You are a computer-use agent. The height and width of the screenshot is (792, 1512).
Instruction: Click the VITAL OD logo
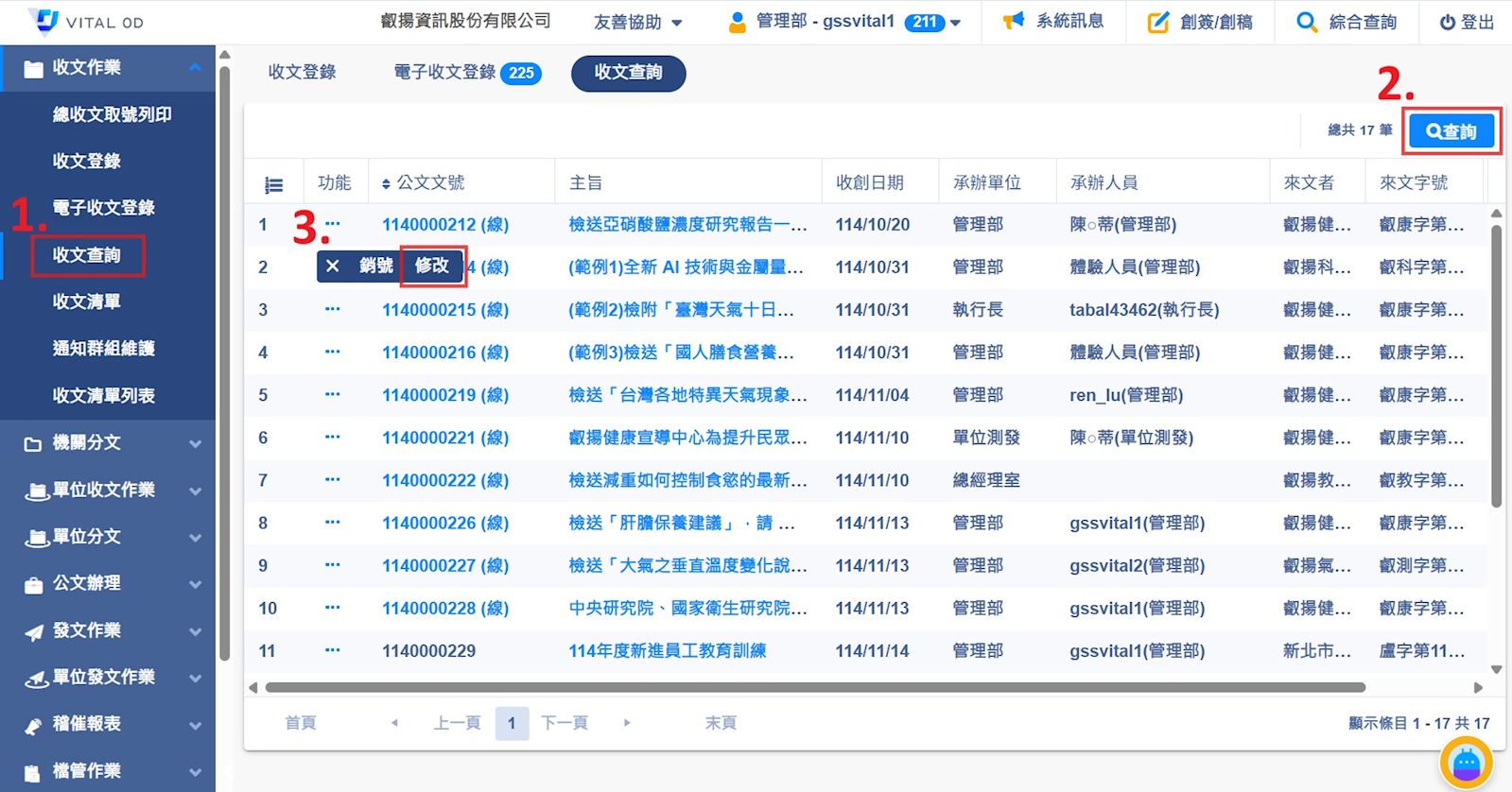click(86, 22)
